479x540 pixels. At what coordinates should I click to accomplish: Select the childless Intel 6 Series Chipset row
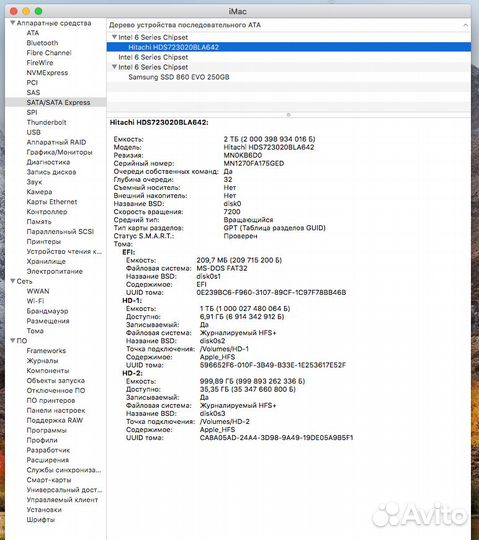[289, 57]
